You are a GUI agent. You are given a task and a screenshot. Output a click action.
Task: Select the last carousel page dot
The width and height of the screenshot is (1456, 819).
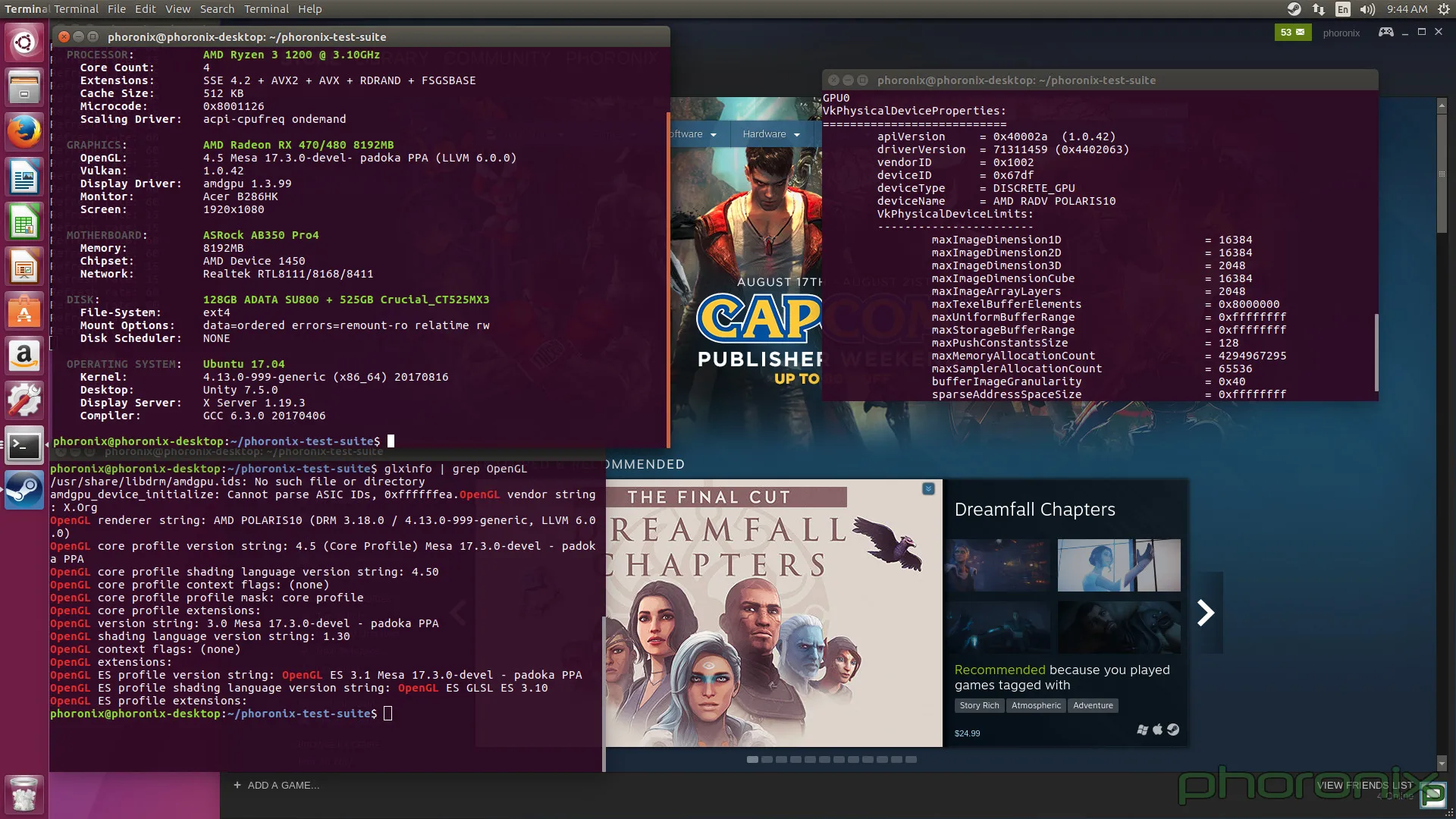[x=911, y=759]
